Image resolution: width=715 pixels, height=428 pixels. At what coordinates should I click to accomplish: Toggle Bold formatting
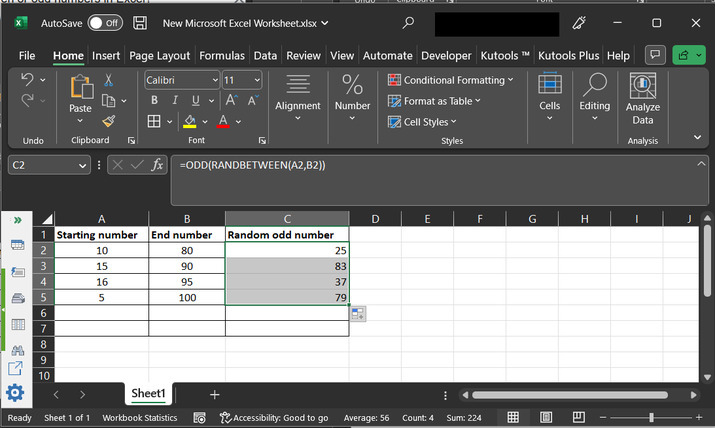tap(154, 100)
